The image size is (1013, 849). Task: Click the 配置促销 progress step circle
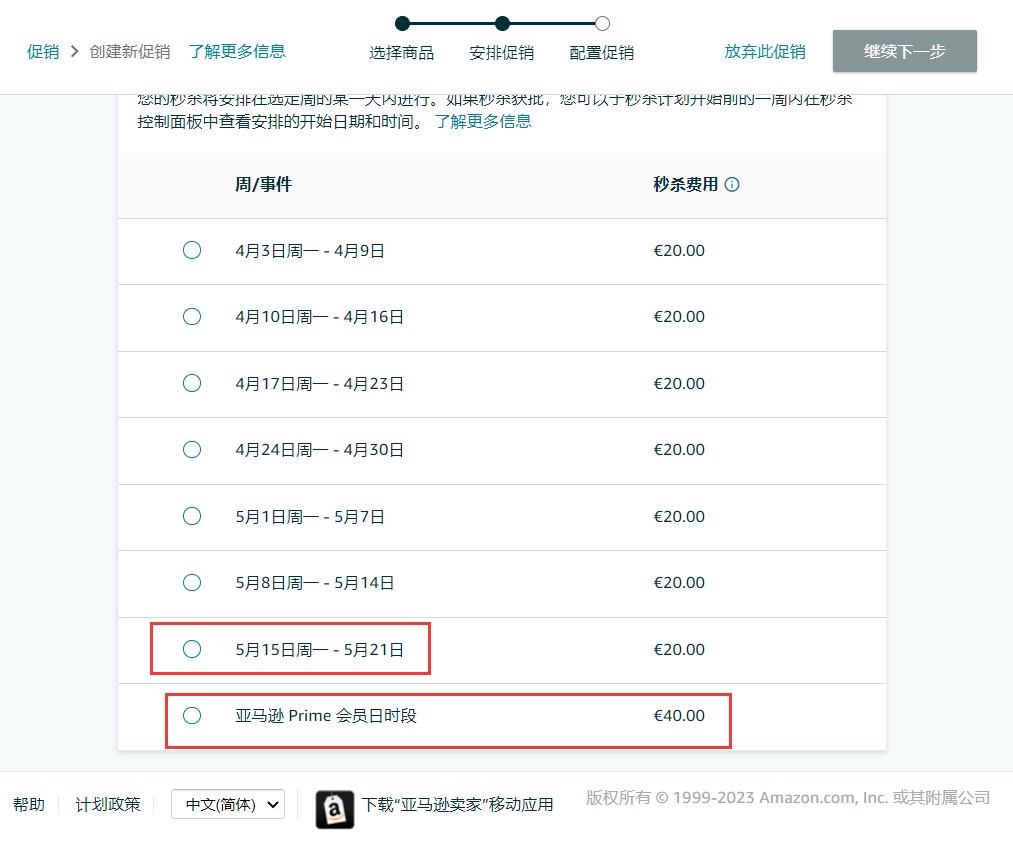[602, 24]
